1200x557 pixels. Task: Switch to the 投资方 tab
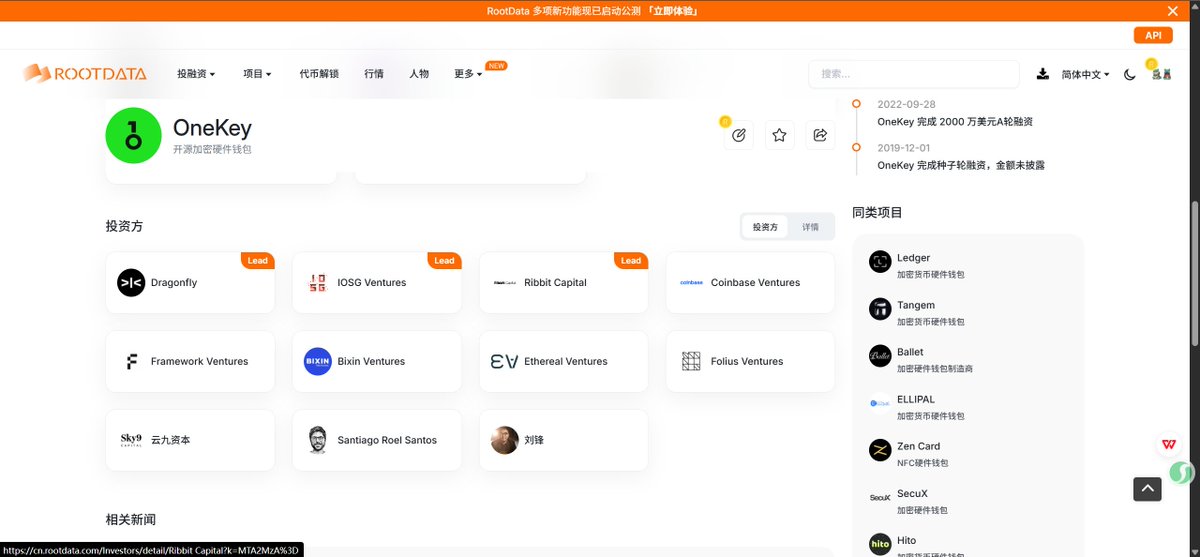coord(765,227)
